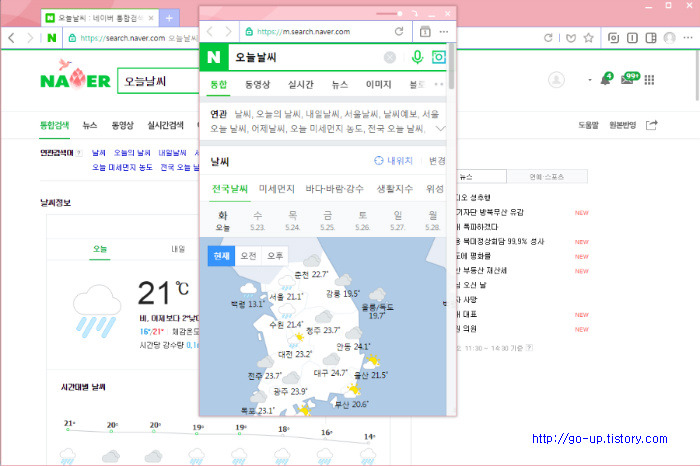Open the 뉴스 tab in main Naver search
The height and width of the screenshot is (466, 700).
pos(90,125)
